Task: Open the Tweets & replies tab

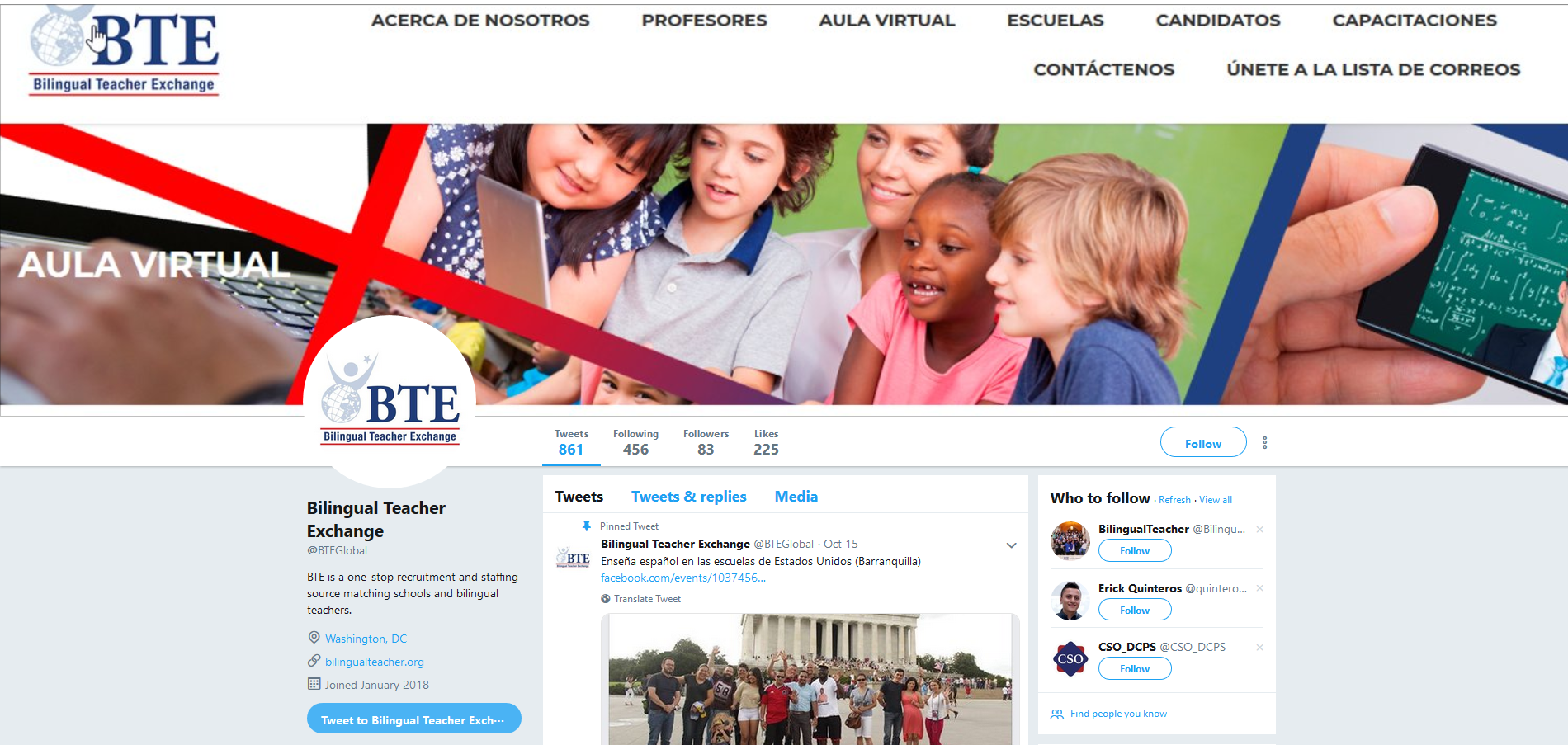Action: click(x=689, y=497)
